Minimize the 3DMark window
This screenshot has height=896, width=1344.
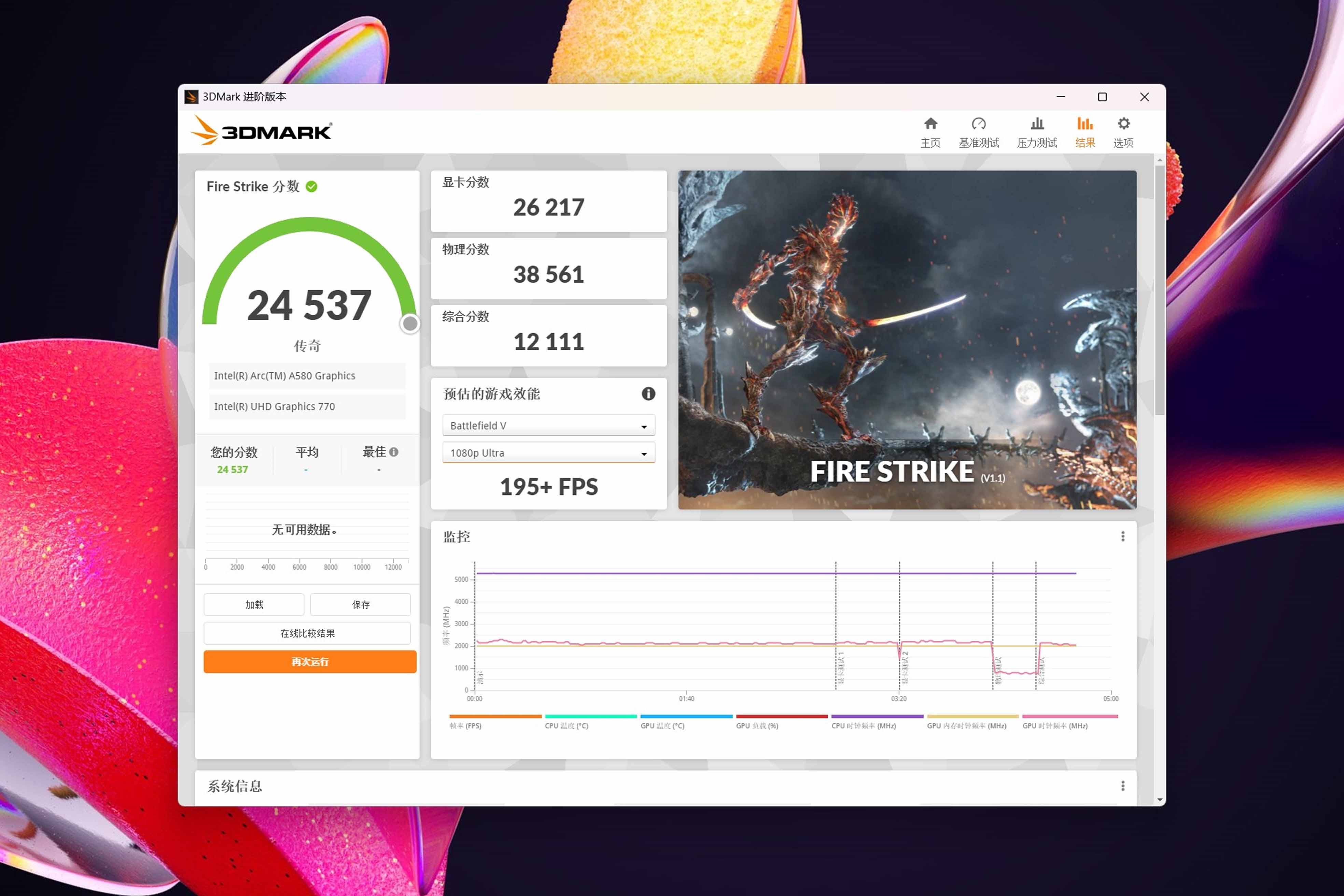pyautogui.click(x=1061, y=97)
